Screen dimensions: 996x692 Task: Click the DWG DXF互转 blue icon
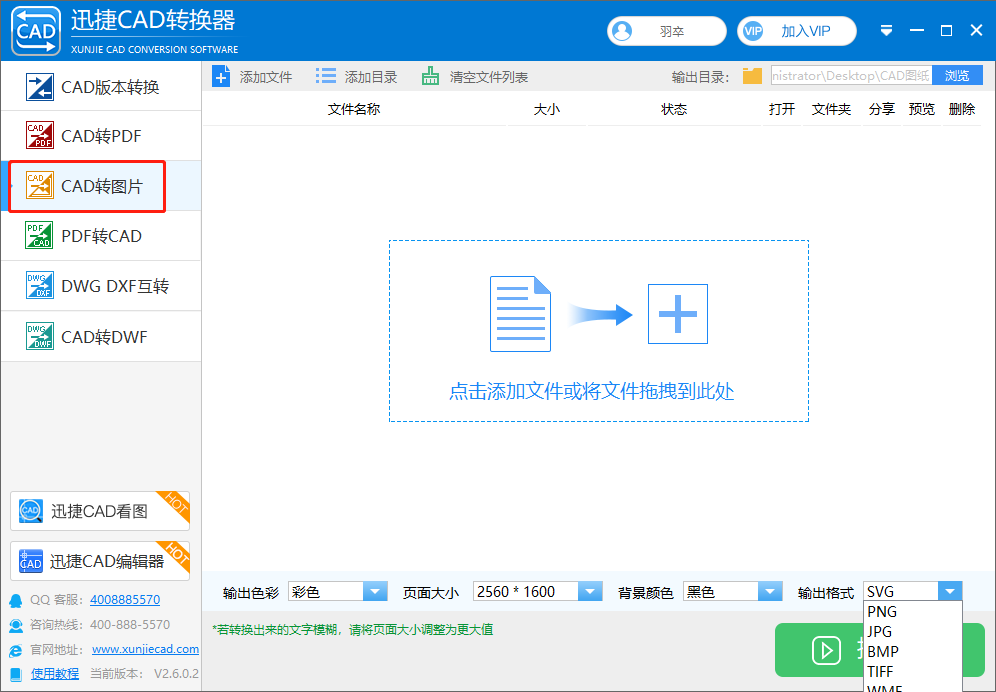click(x=39, y=285)
